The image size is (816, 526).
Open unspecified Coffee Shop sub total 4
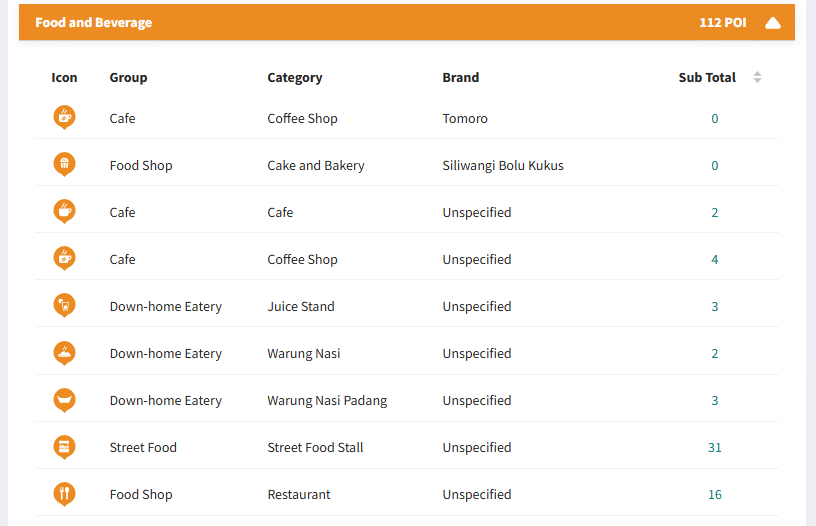715,259
